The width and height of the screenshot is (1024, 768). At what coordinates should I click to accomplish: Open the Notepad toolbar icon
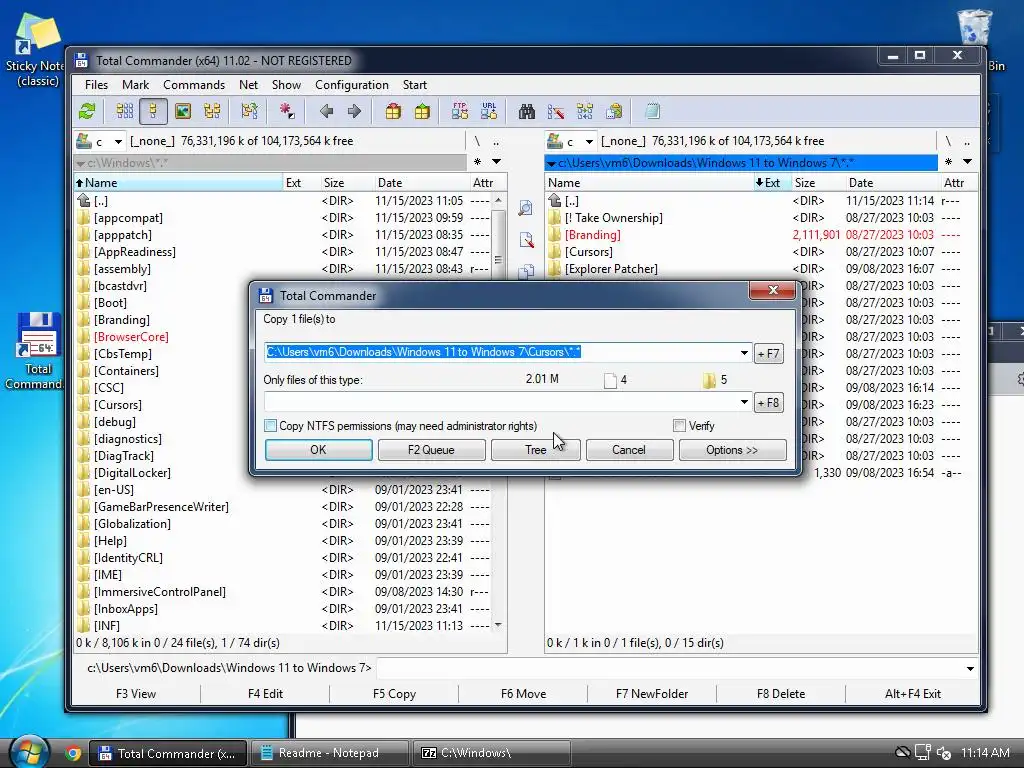tap(652, 111)
